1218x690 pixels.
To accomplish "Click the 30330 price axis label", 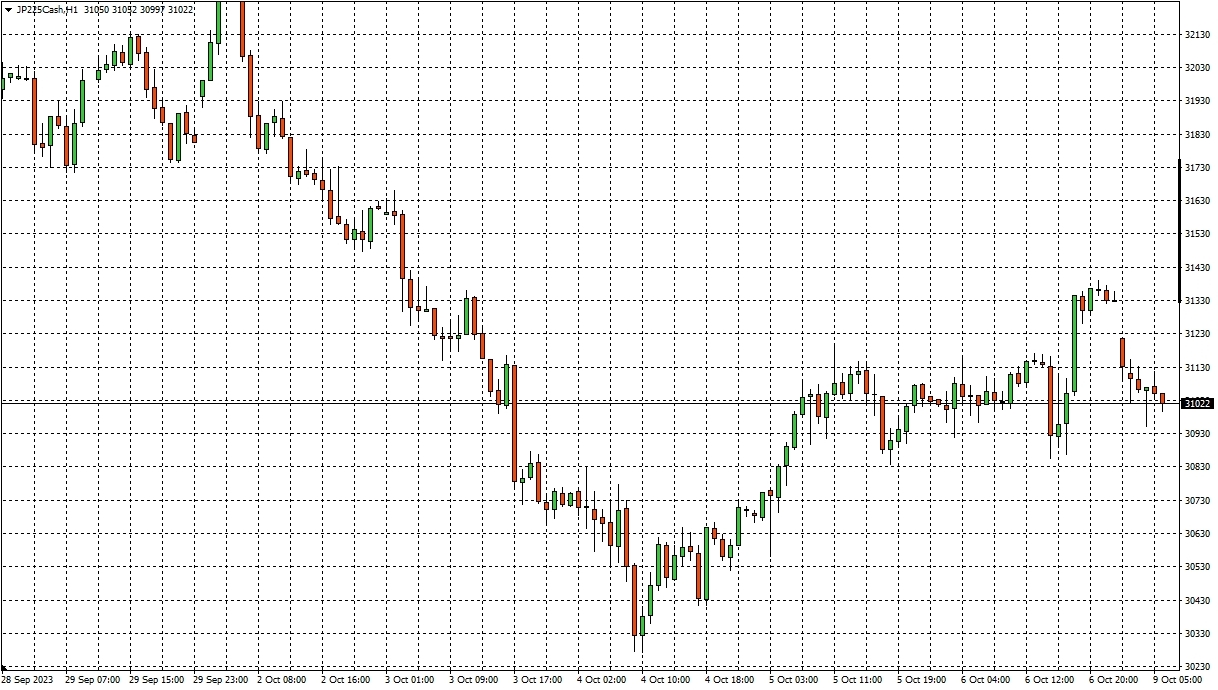I will pyautogui.click(x=1197, y=634).
